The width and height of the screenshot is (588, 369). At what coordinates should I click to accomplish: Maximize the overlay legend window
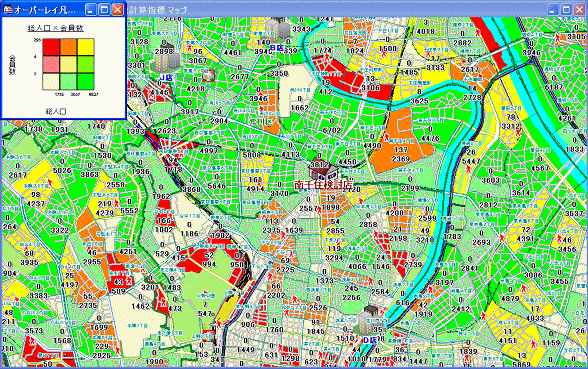[104, 10]
